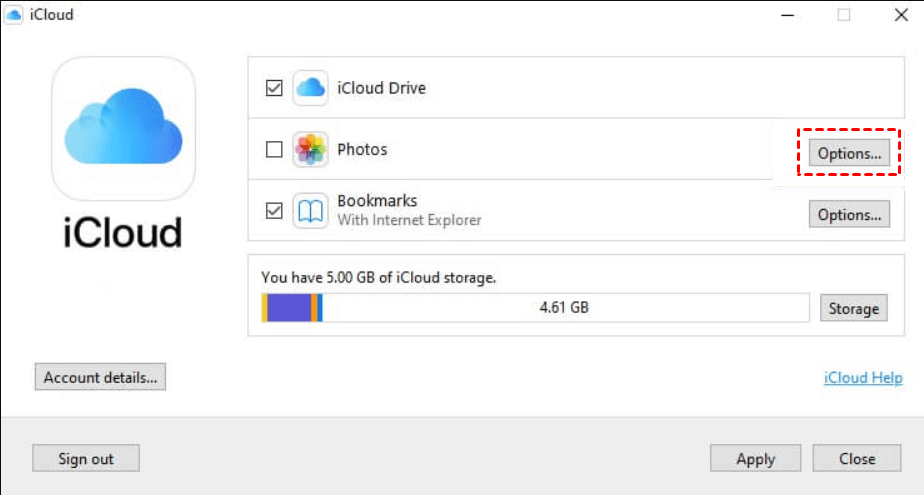The image size is (924, 495).
Task: Disable the Bookmarks checkbox
Action: tap(274, 212)
